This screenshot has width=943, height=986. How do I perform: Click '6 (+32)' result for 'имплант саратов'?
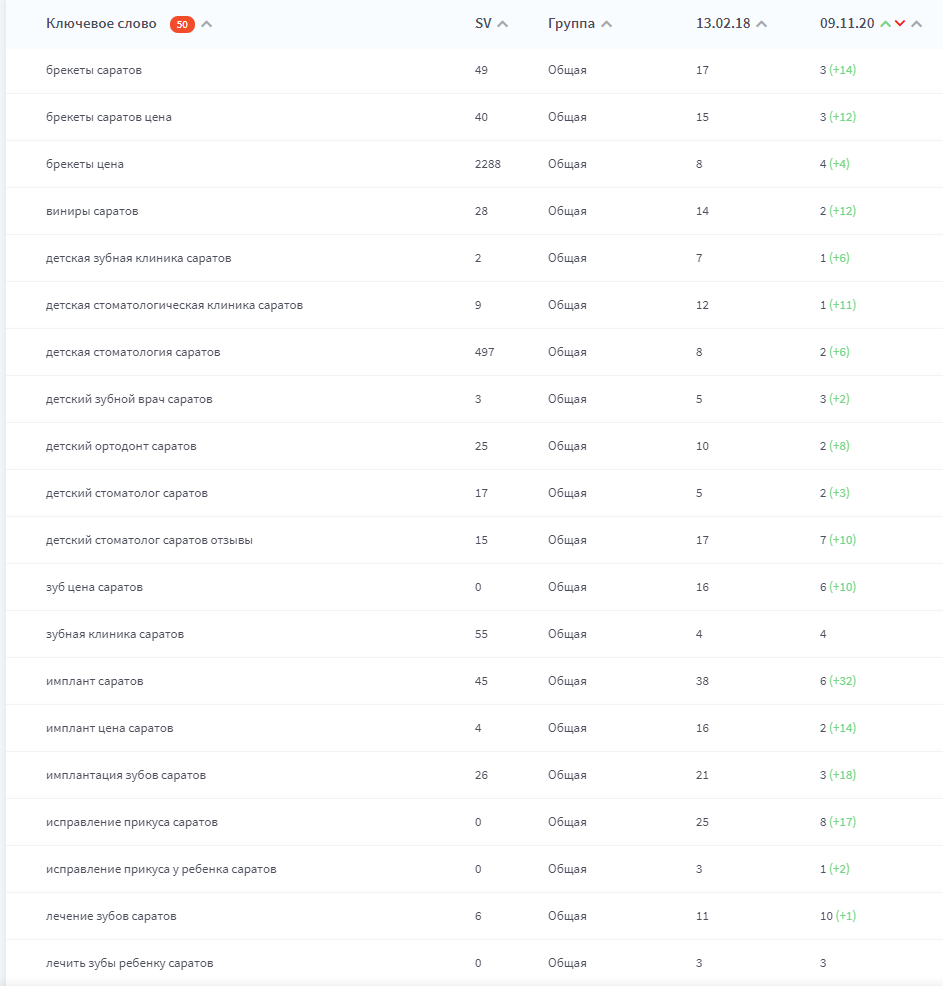click(x=838, y=681)
